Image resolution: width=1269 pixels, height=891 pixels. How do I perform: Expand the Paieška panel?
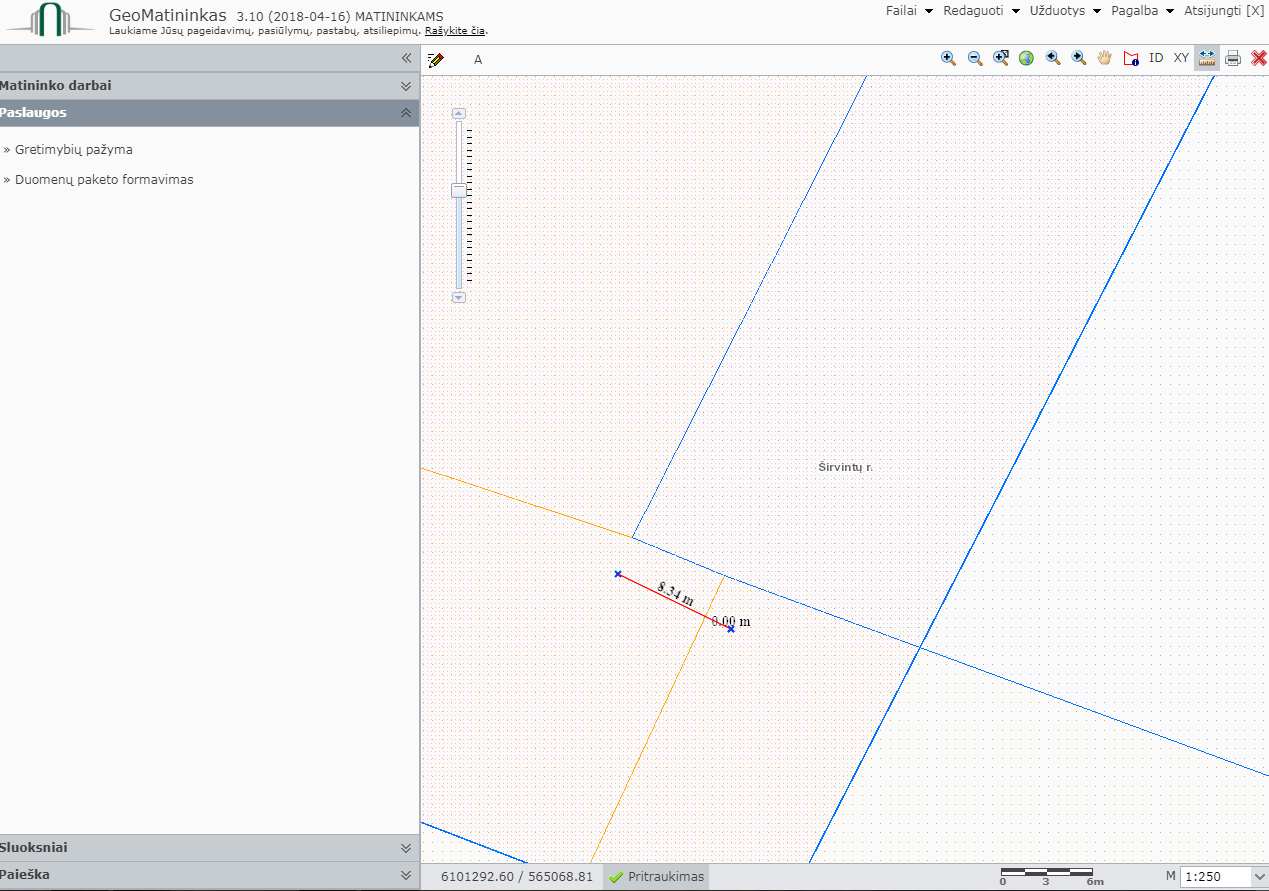pos(209,875)
